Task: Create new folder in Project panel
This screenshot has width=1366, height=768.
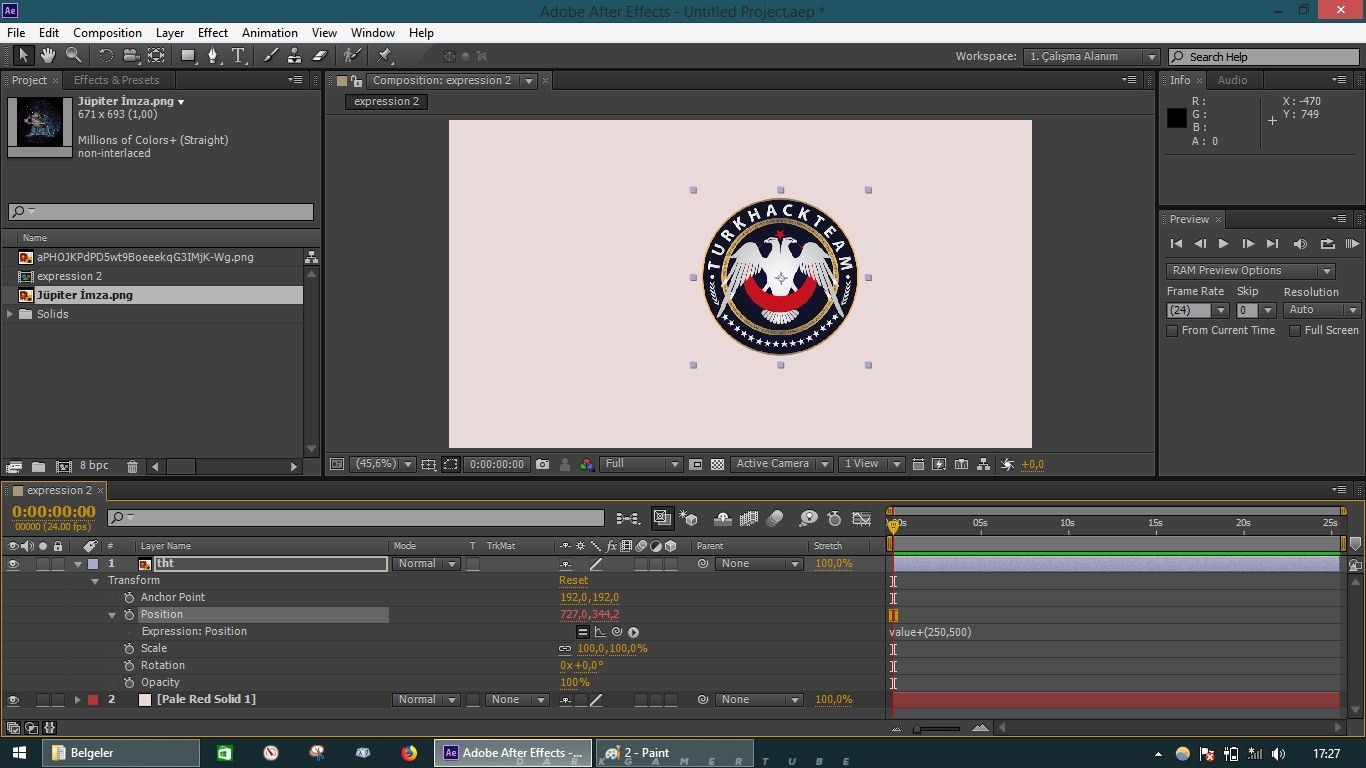Action: coord(38,466)
